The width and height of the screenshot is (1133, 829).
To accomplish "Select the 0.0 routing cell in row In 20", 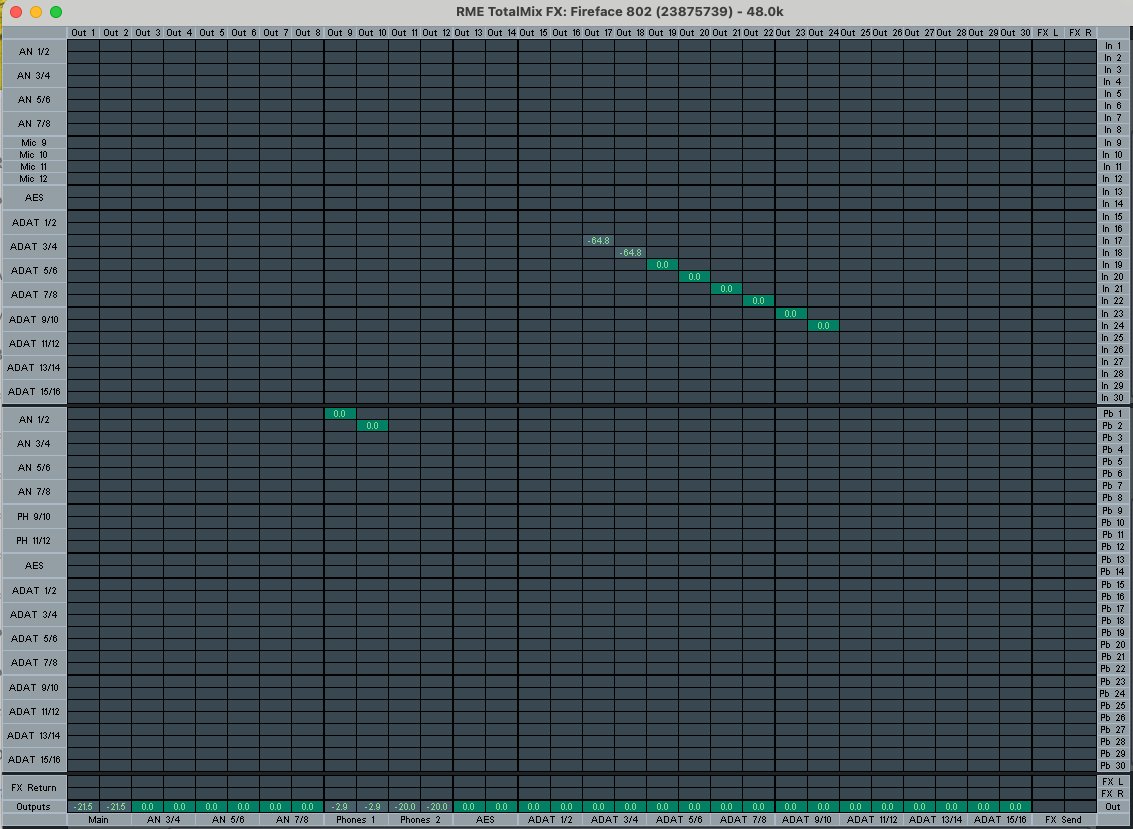I will point(694,277).
